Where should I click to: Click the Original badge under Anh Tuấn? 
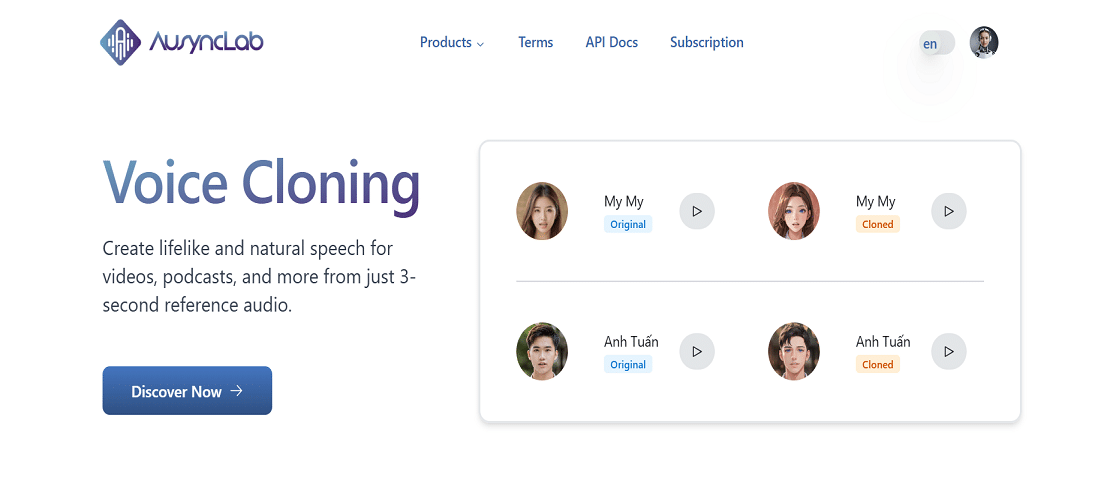click(x=628, y=365)
